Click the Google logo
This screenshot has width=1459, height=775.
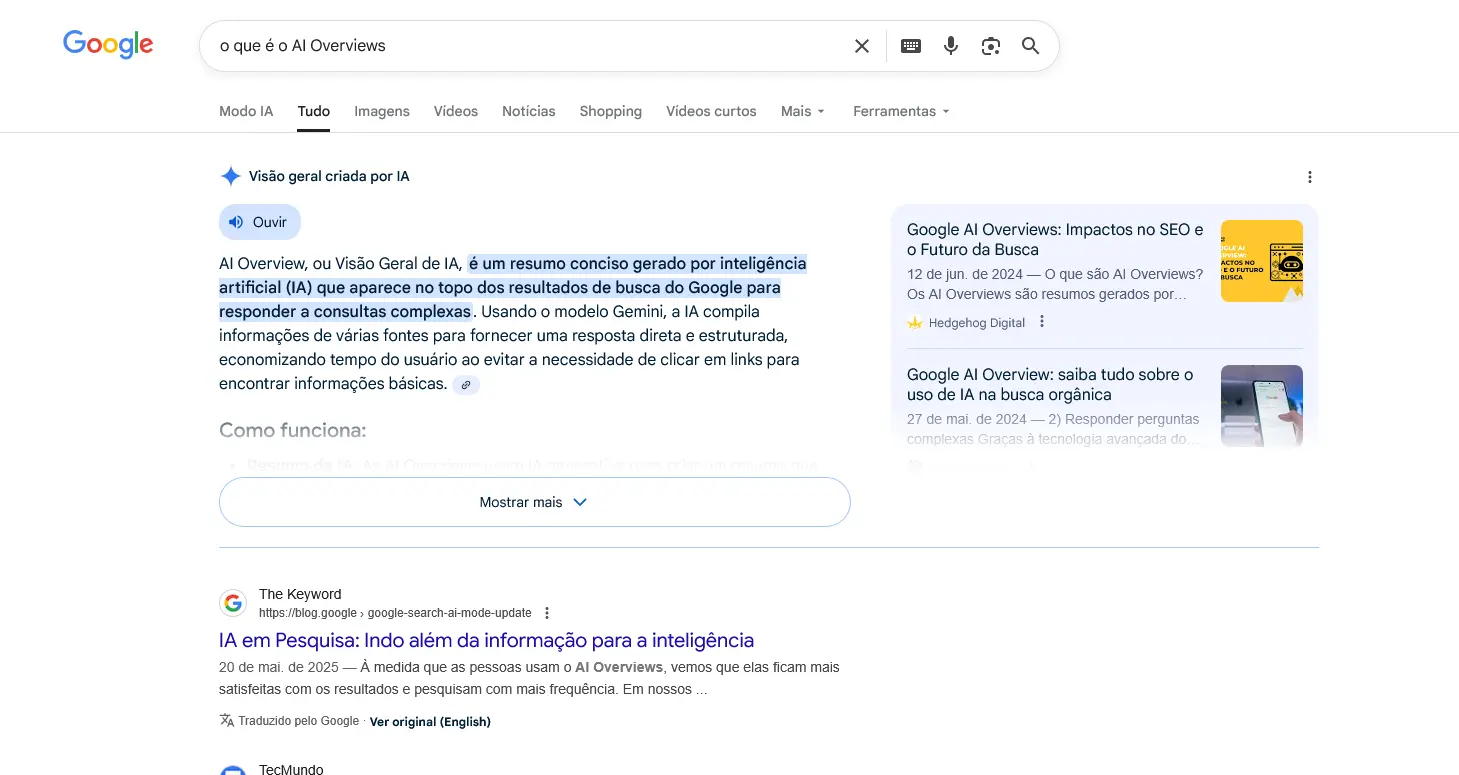[108, 44]
